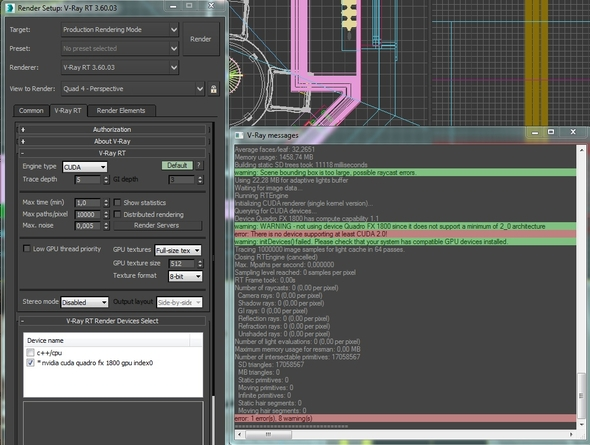This screenshot has width=590, height=445.
Task: Switch to the Common tab
Action: (31, 111)
